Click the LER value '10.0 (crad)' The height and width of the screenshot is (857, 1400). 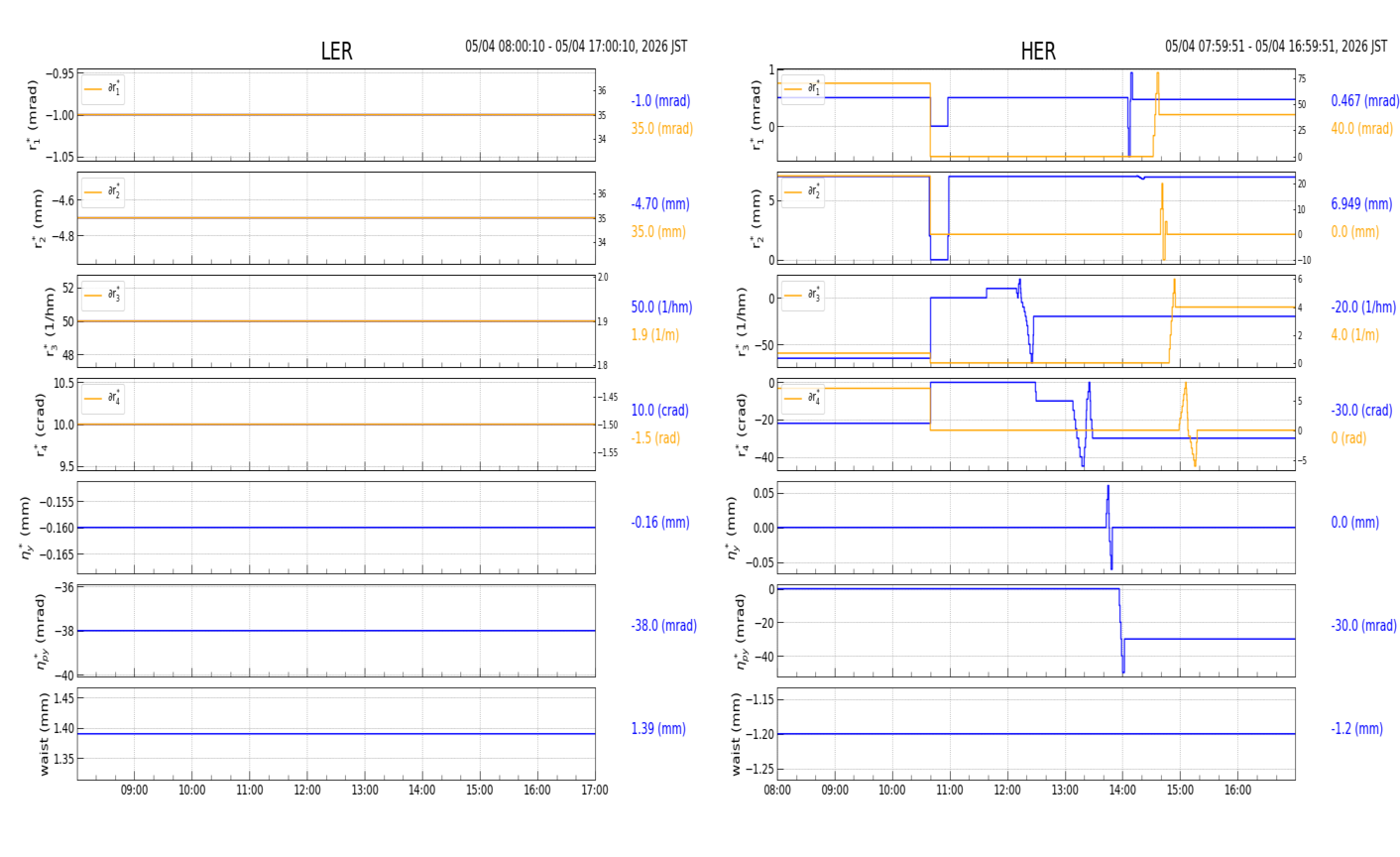(x=659, y=411)
